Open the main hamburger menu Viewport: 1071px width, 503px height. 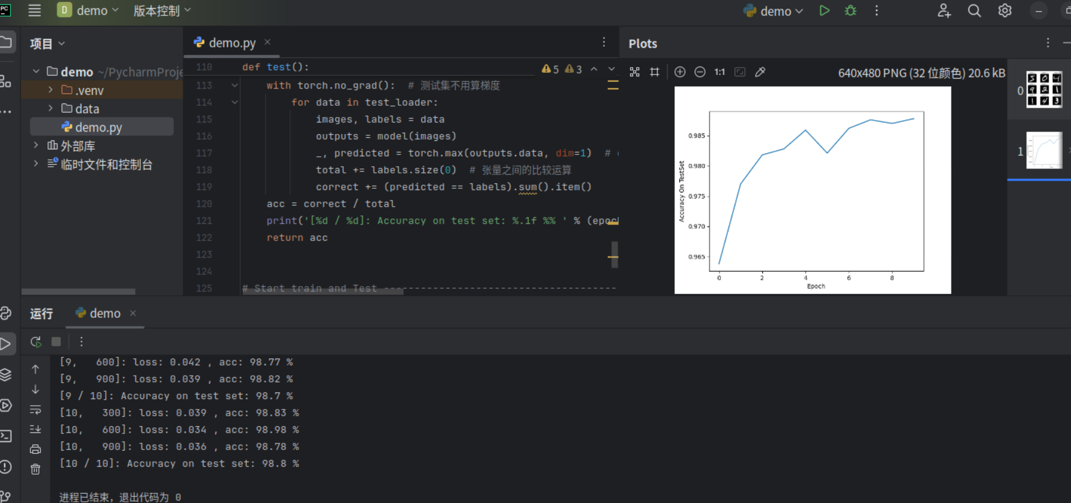point(35,10)
